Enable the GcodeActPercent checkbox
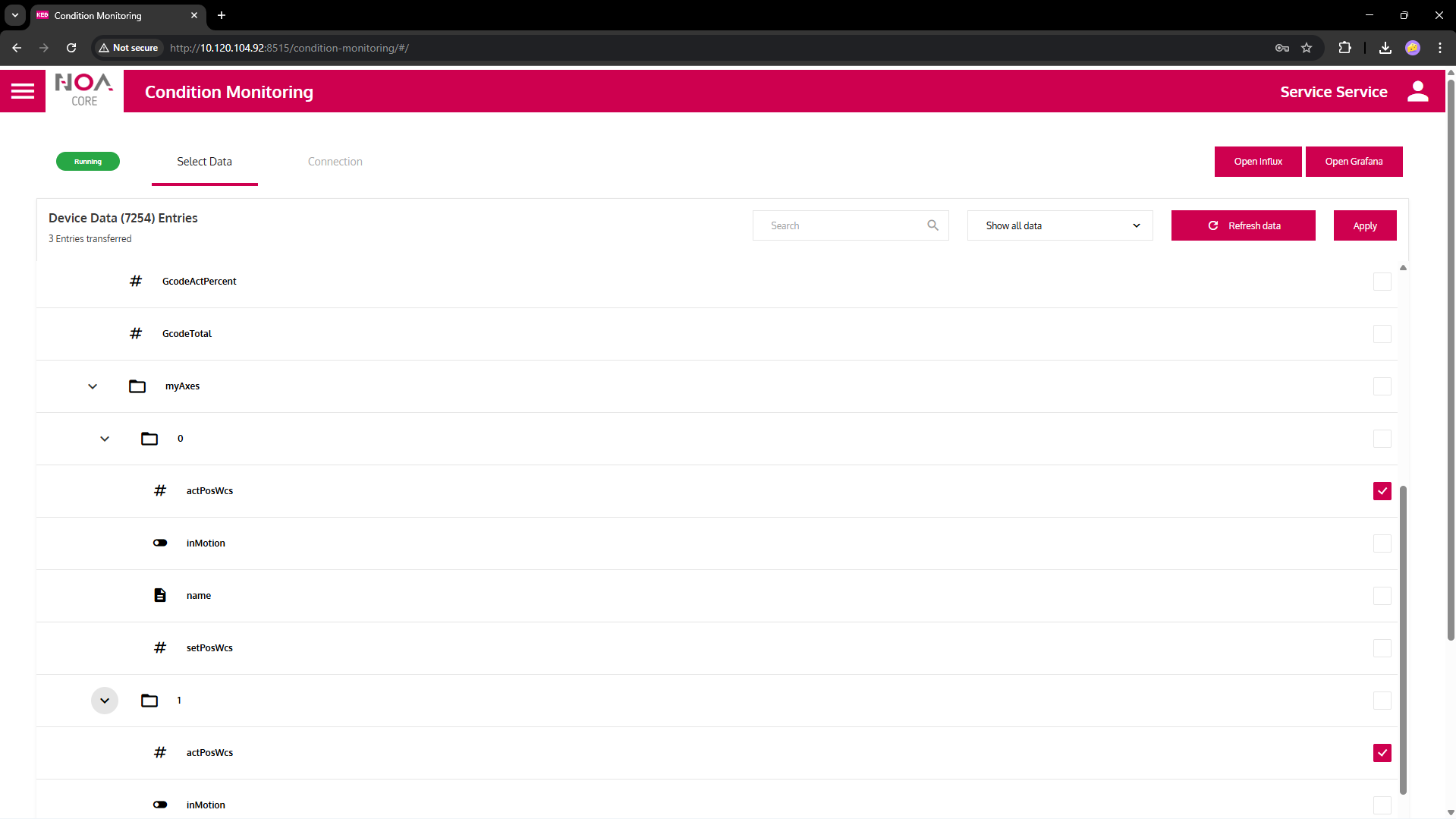This screenshot has width=1456, height=819. tap(1382, 282)
